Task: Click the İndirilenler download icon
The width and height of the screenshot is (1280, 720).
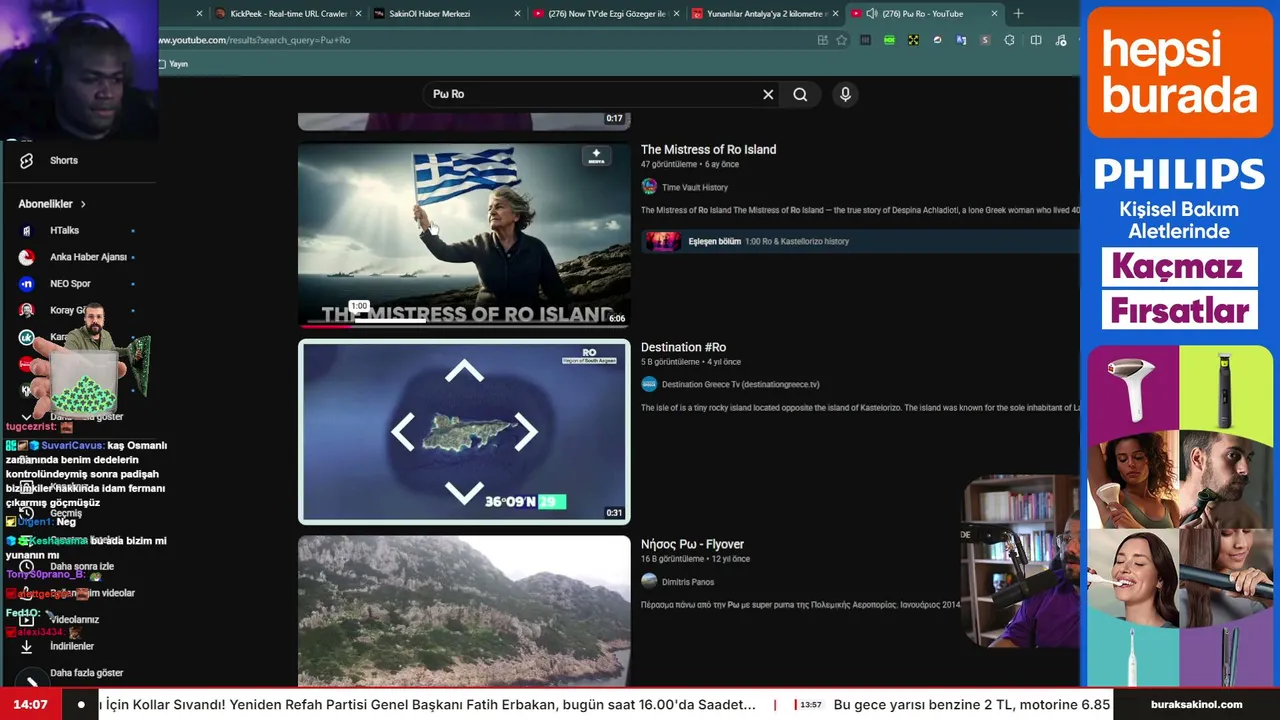Action: (x=27, y=646)
